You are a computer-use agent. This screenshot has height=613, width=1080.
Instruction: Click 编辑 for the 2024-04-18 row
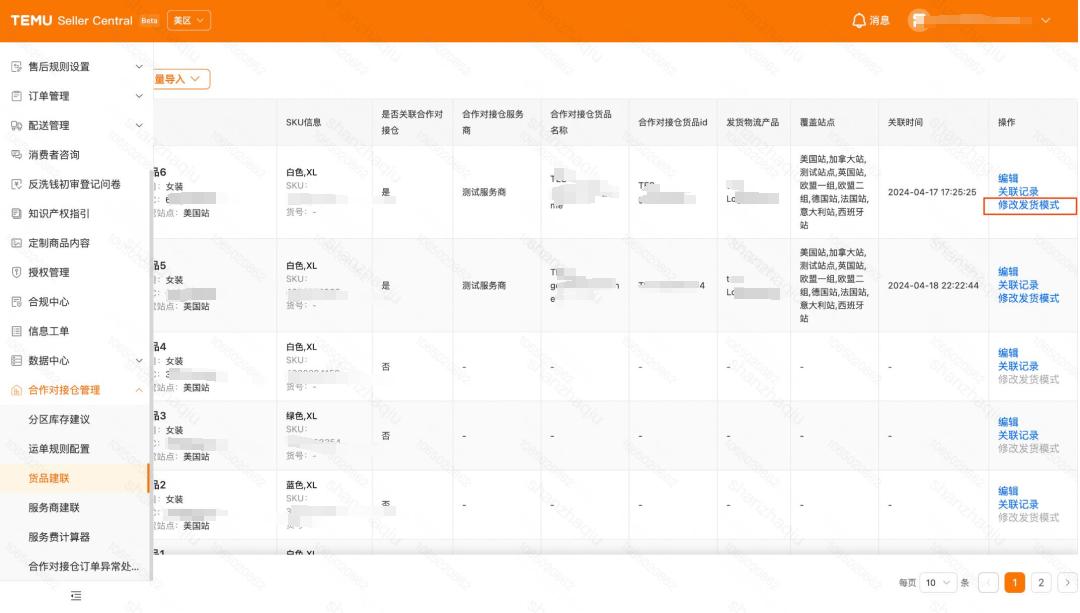(x=1008, y=272)
